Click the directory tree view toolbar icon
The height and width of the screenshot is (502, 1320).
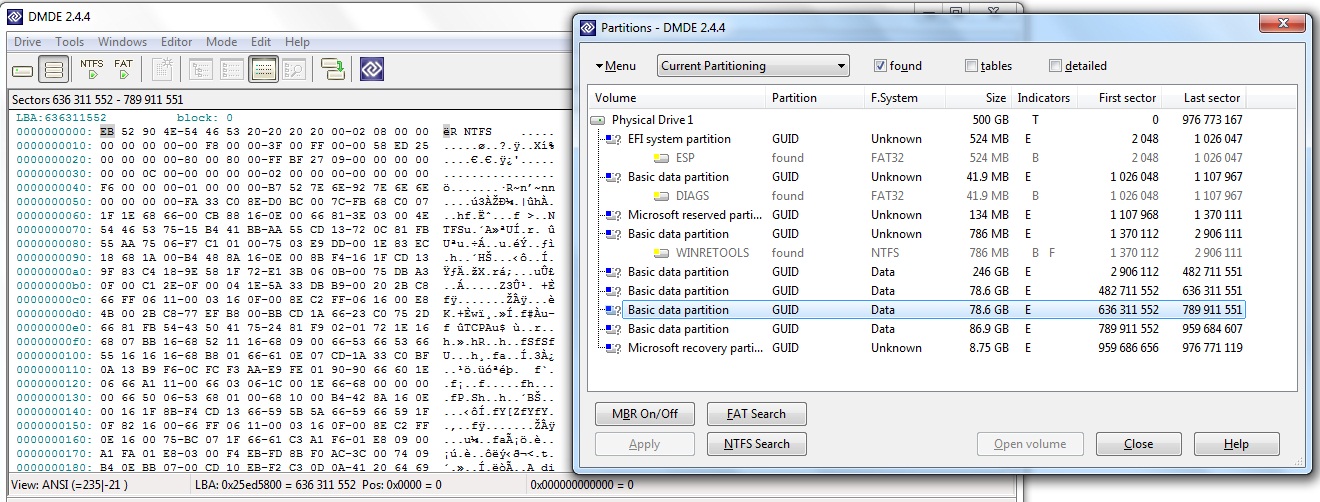click(201, 70)
